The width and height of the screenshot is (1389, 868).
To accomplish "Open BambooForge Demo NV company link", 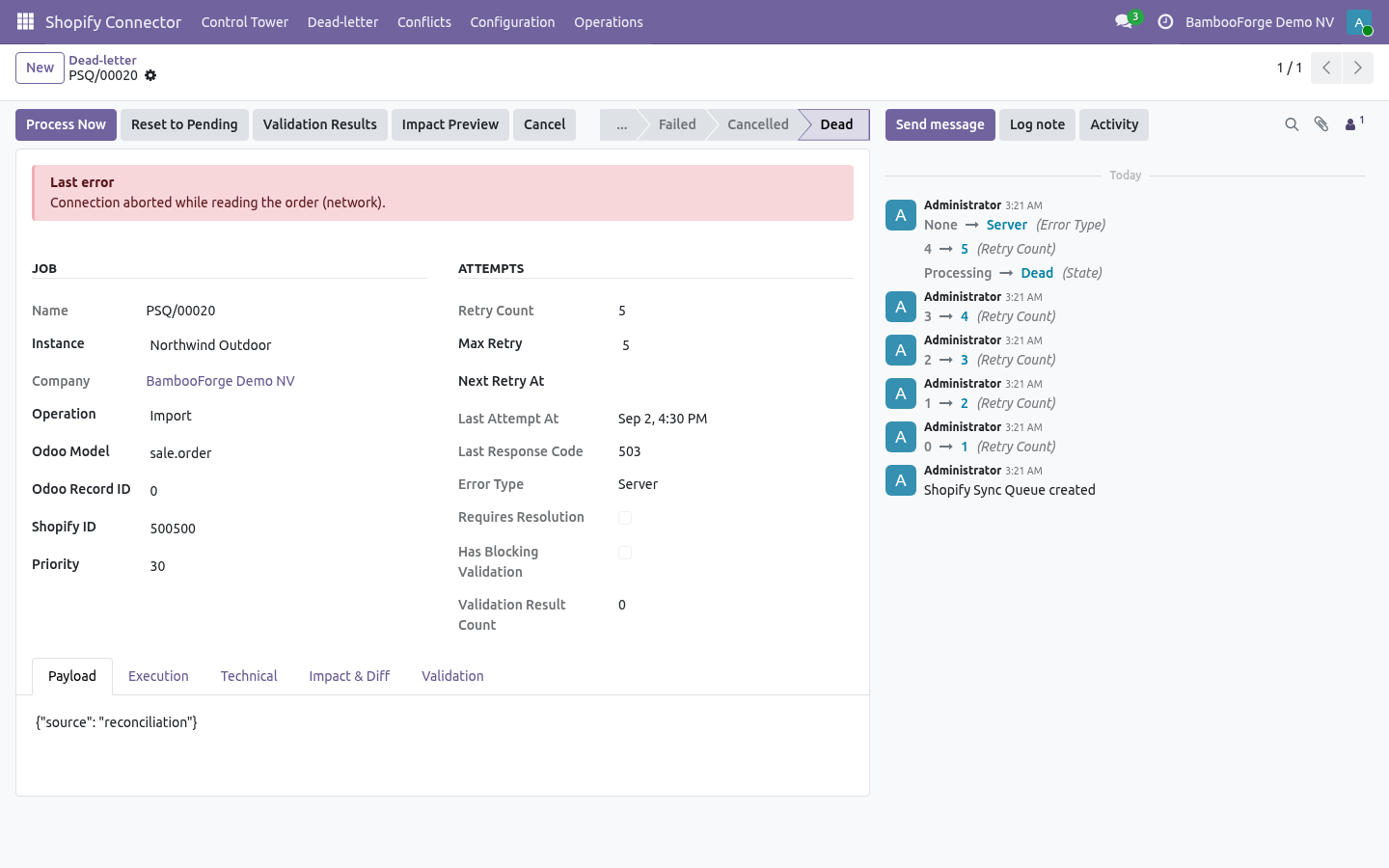I will coord(221,381).
